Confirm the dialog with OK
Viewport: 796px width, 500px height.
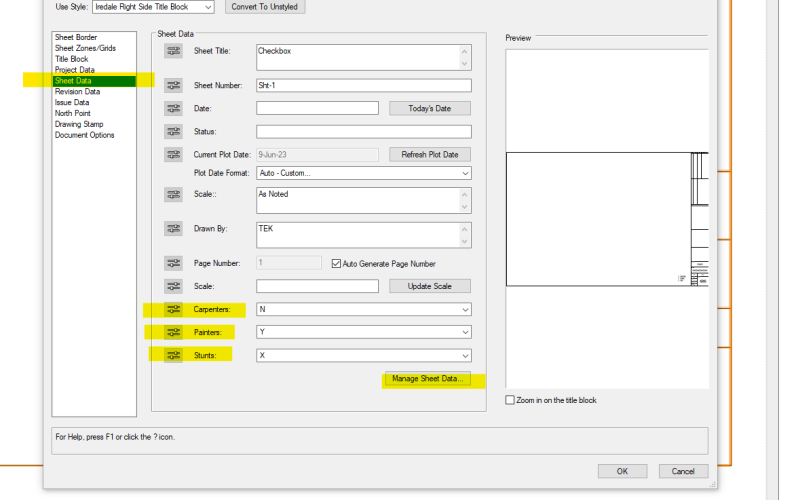pyautogui.click(x=622, y=471)
